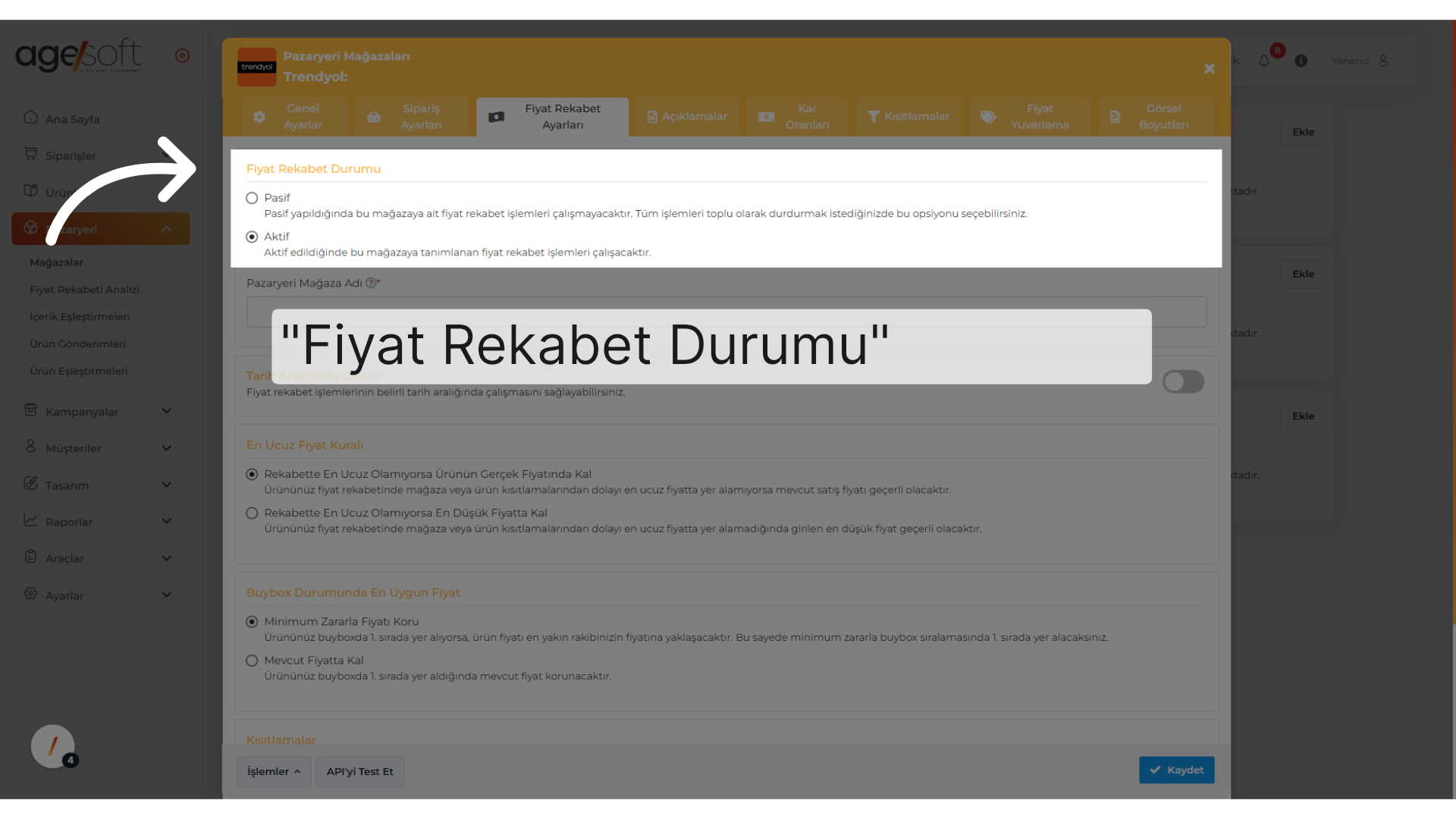Expand the Raporlar chevron
Viewport: 1456px width, 819px height.
coord(166,521)
